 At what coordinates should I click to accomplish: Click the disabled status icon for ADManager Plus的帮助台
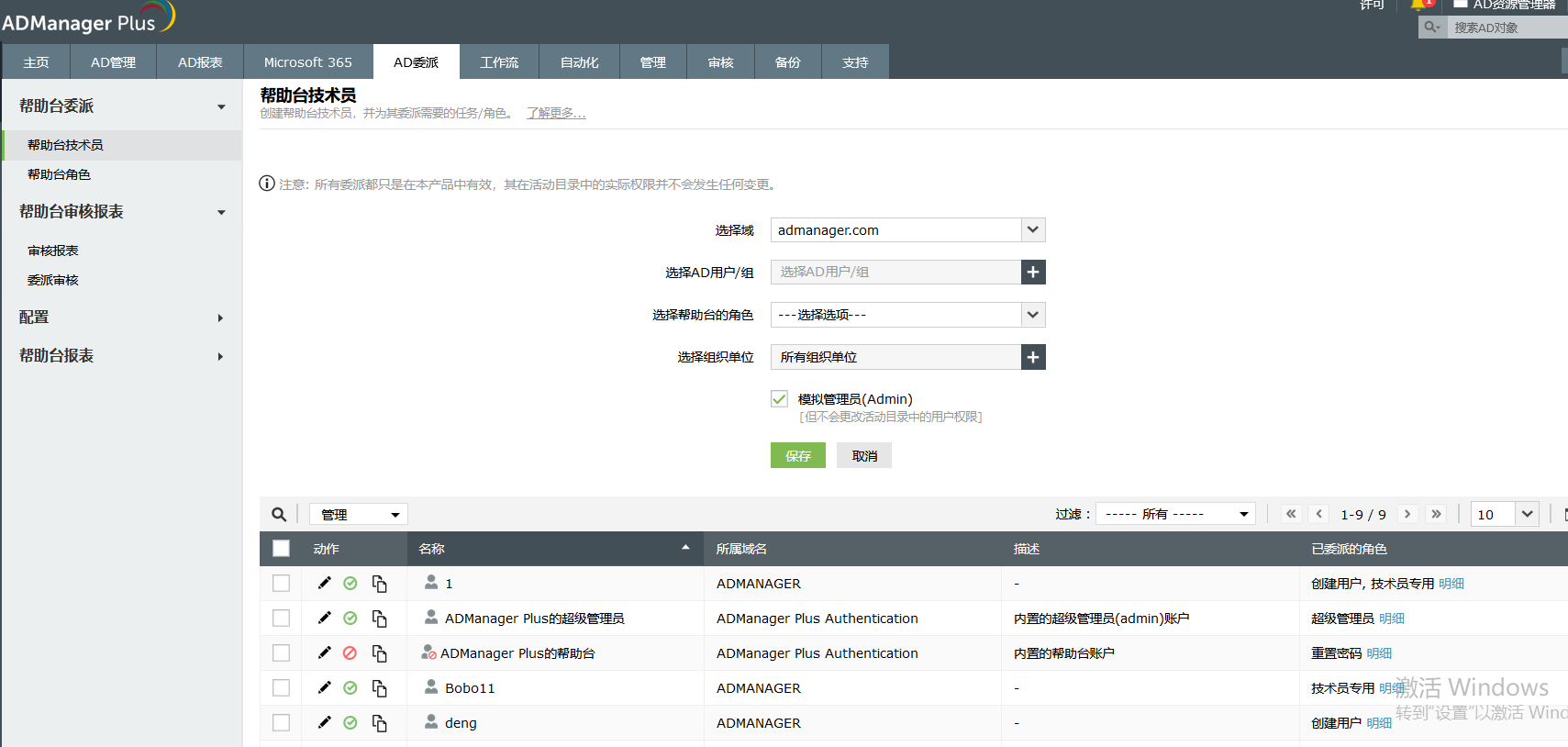pyautogui.click(x=350, y=653)
